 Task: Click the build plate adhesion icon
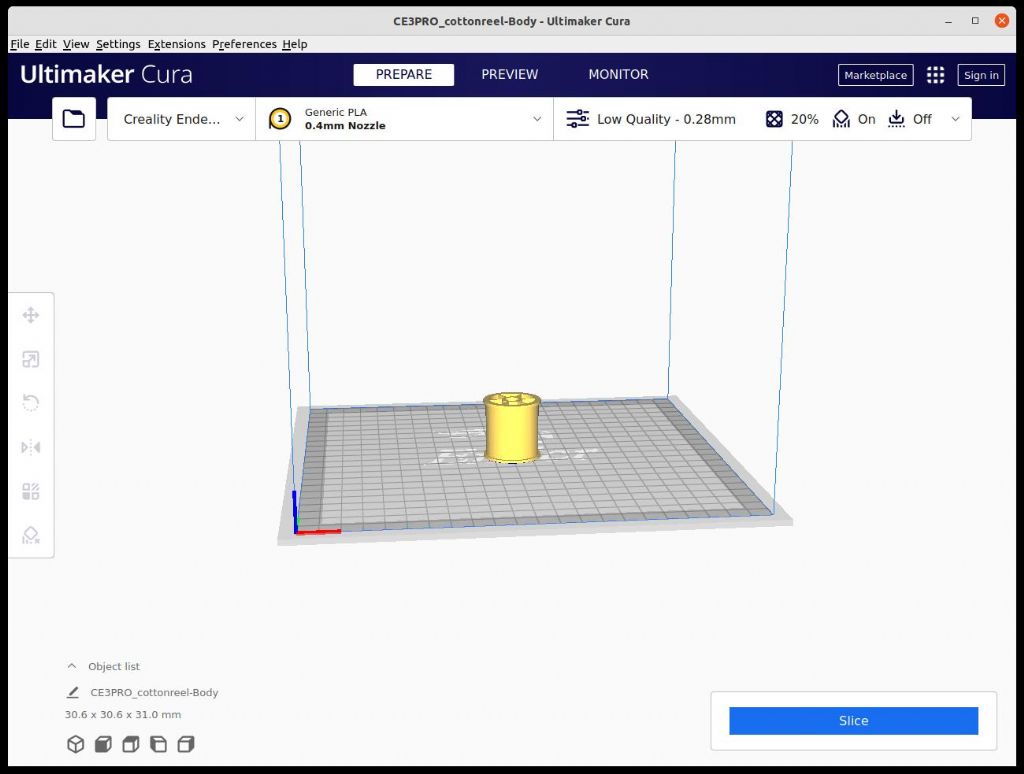pyautogui.click(x=897, y=119)
